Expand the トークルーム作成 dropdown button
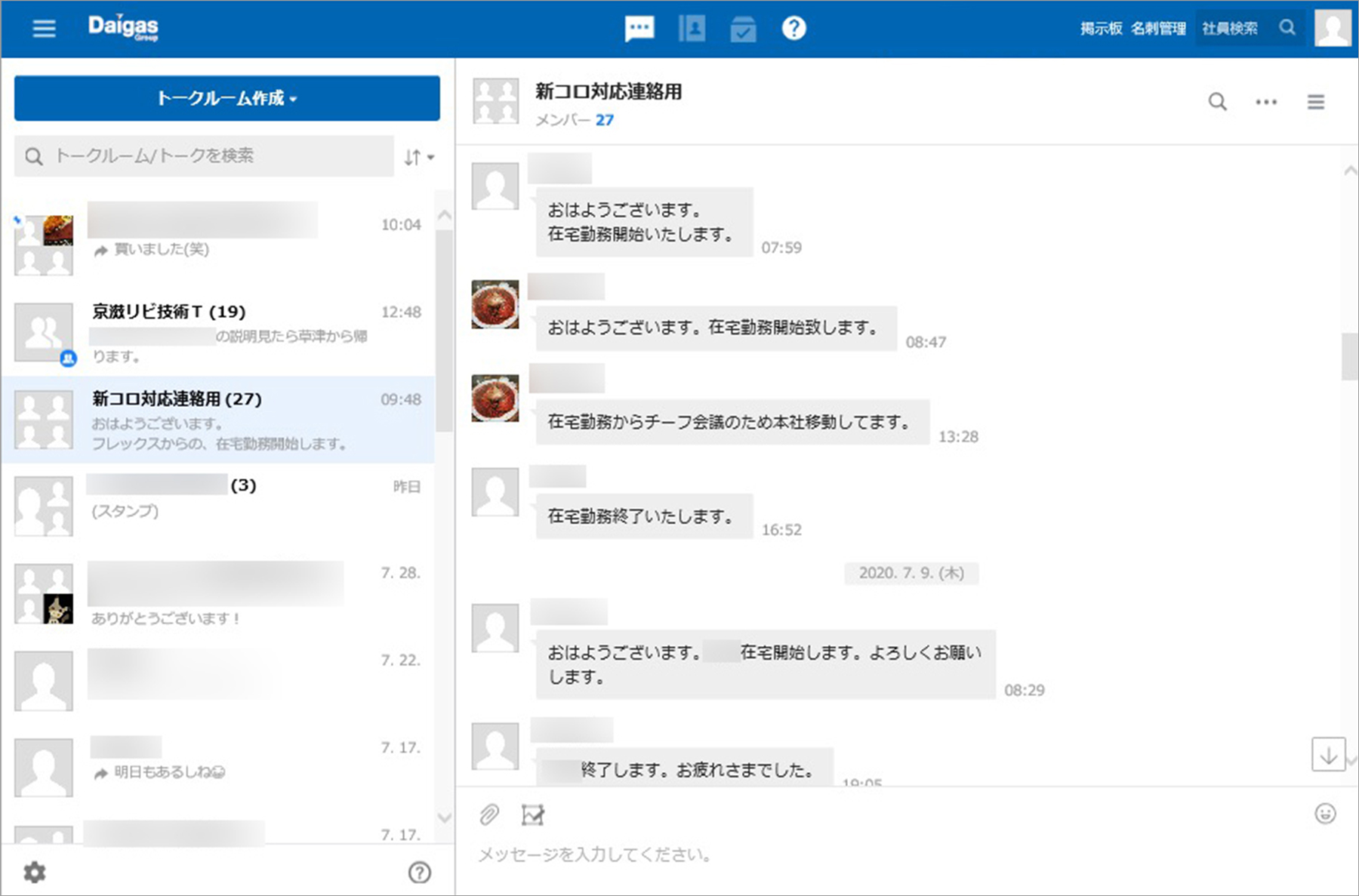Viewport: 1359px width, 896px height. pyautogui.click(x=226, y=98)
